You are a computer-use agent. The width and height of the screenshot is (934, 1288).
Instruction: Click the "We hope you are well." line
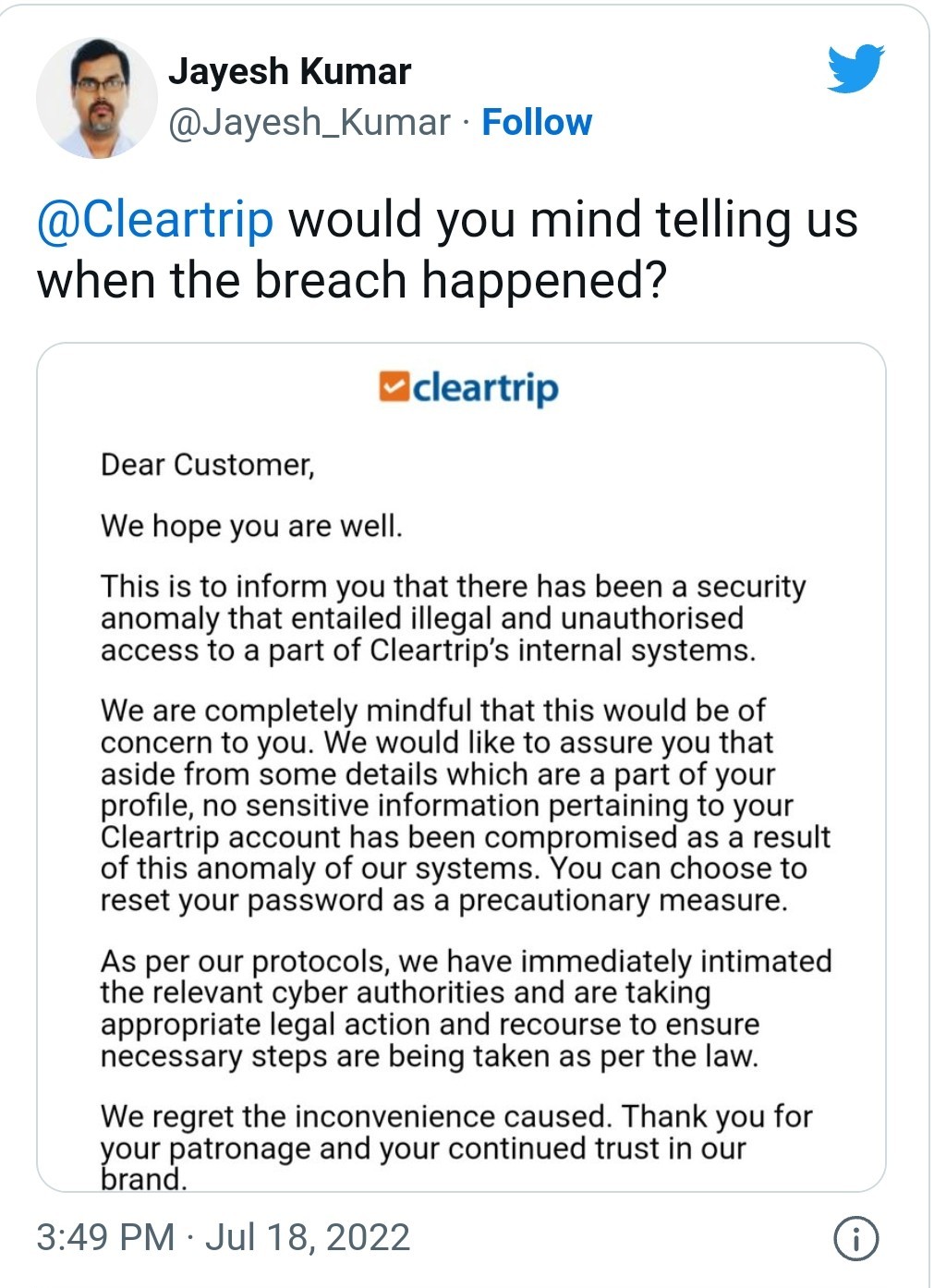pos(251,526)
